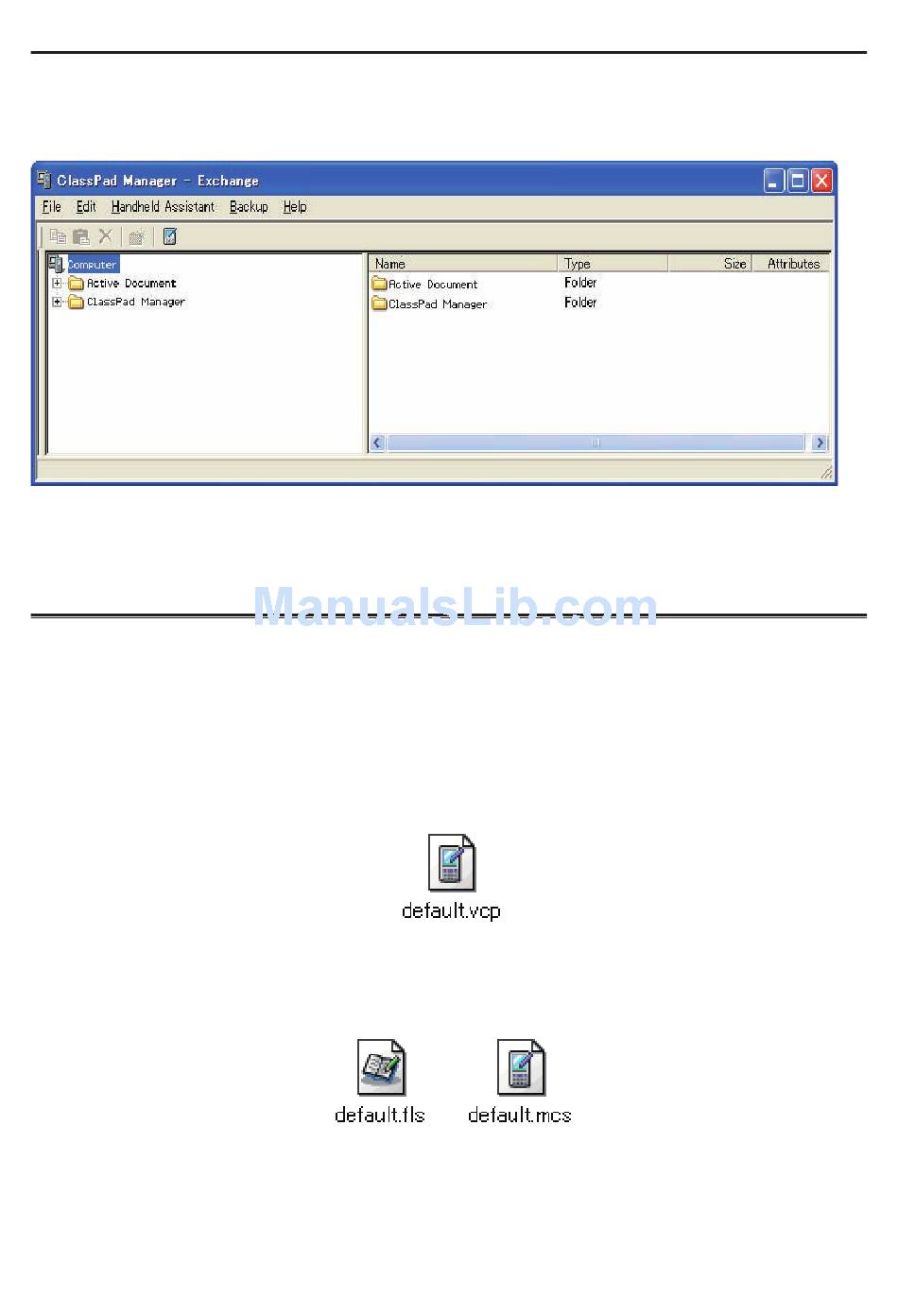The width and height of the screenshot is (898, 1316).
Task: Open the Edit menu
Action: [86, 206]
